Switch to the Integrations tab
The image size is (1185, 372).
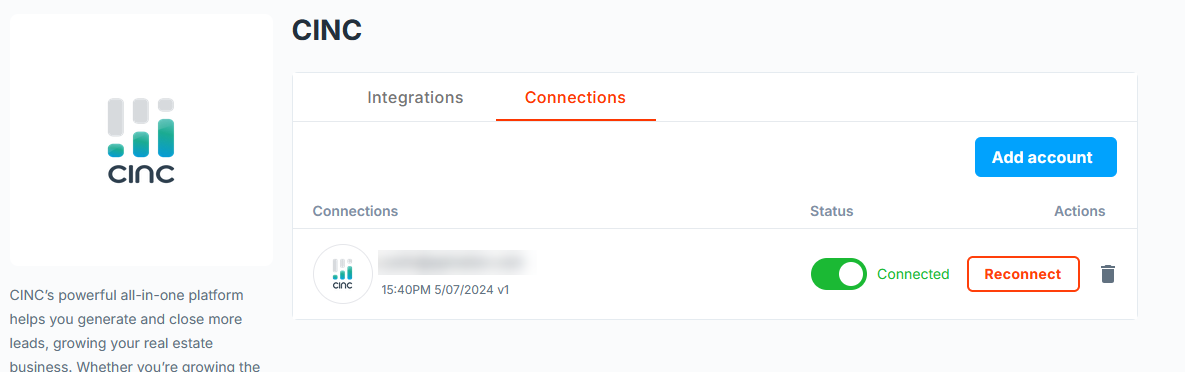[x=415, y=98]
